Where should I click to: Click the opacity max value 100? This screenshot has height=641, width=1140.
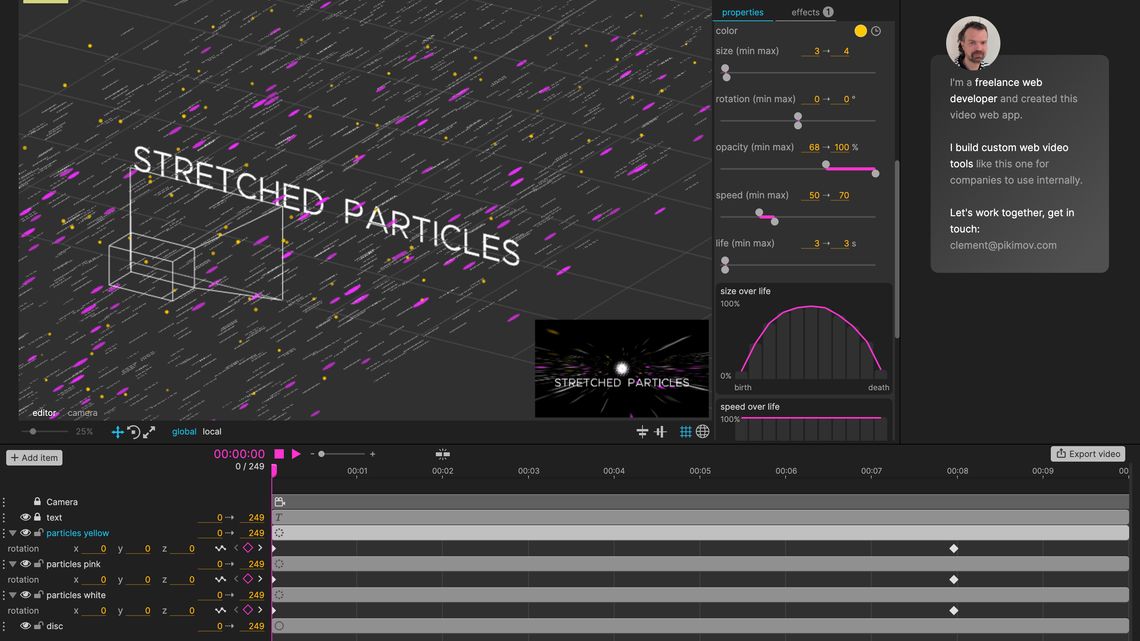[841, 148]
